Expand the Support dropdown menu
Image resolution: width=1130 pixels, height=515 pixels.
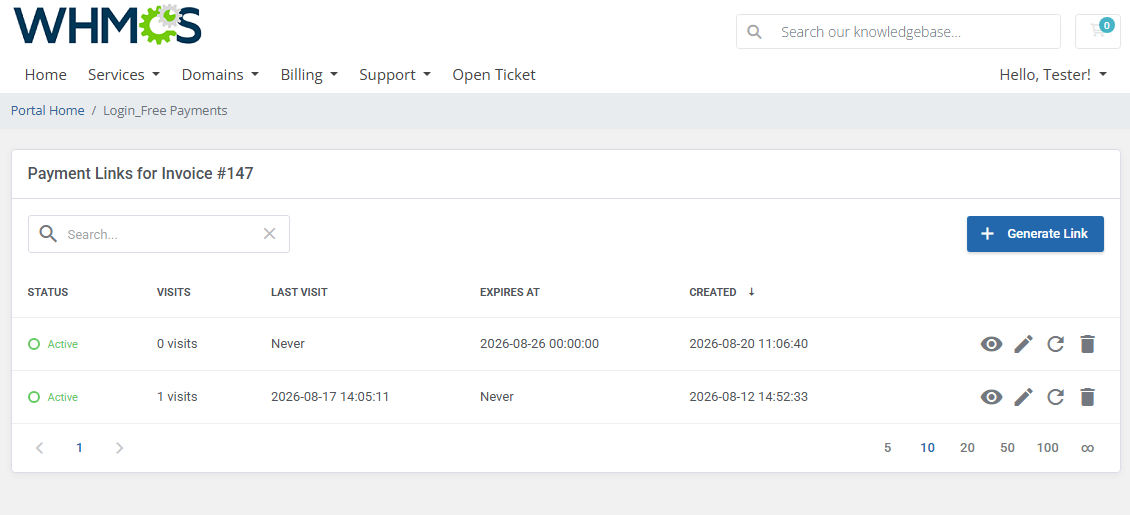(395, 74)
